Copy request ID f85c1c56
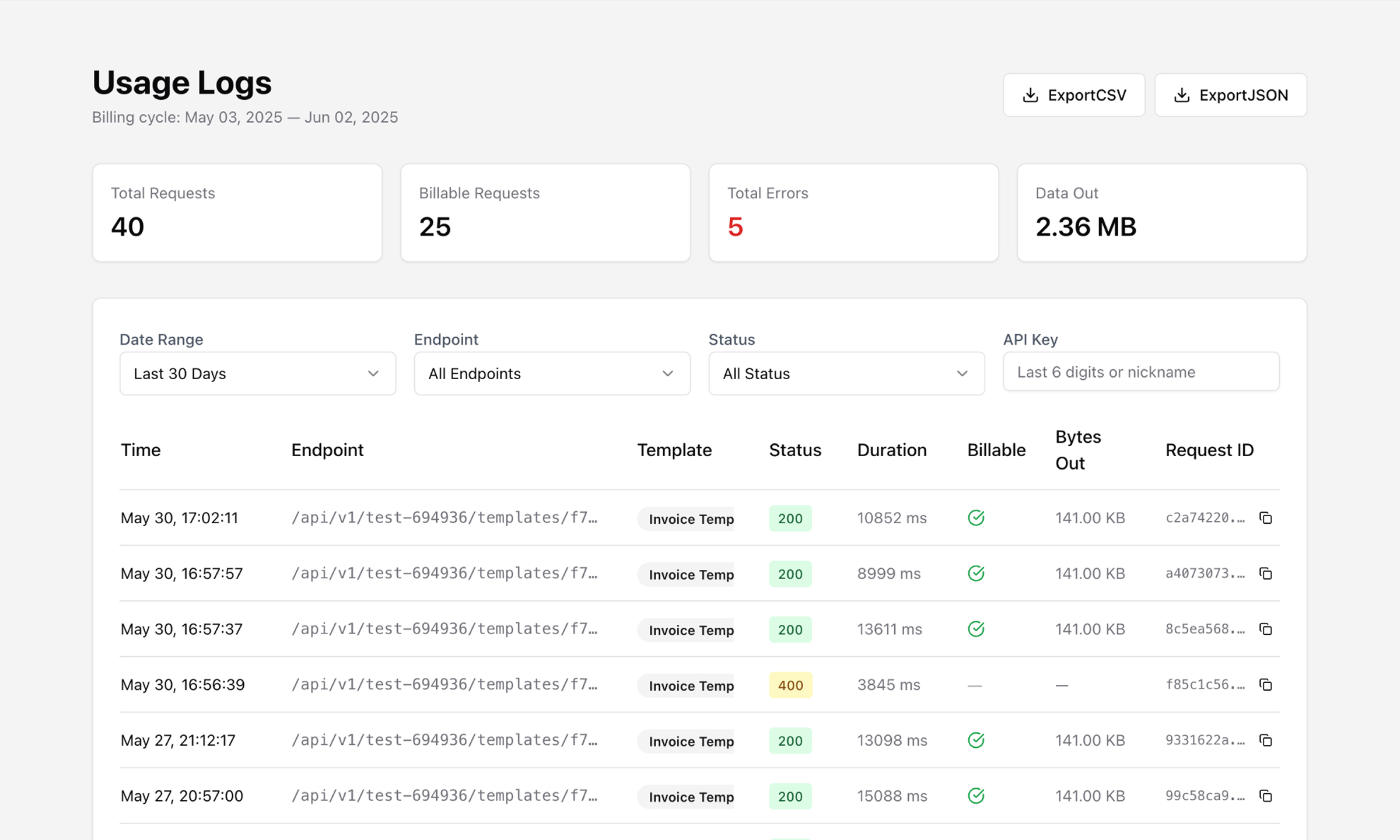Screen dimensions: 1400x840 [1265, 685]
